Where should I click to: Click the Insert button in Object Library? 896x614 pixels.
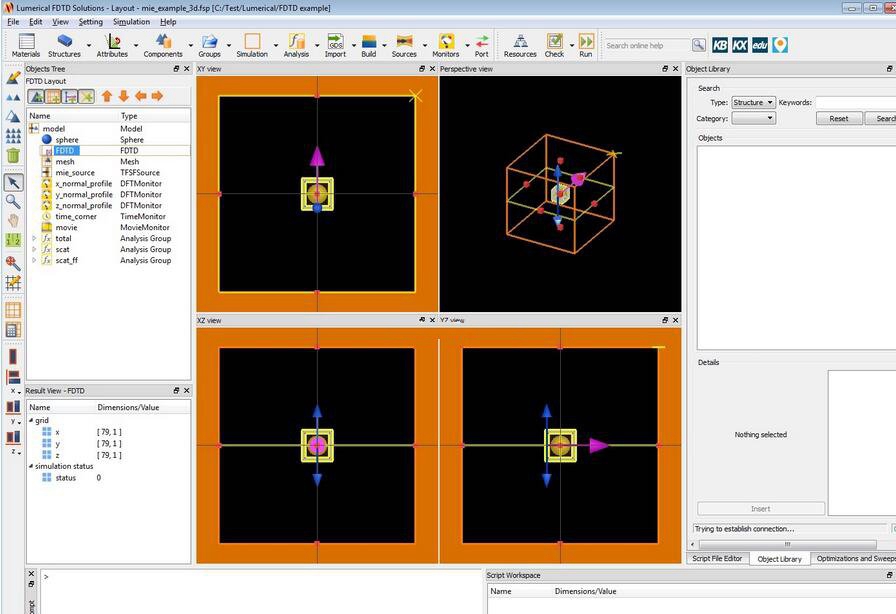click(761, 509)
